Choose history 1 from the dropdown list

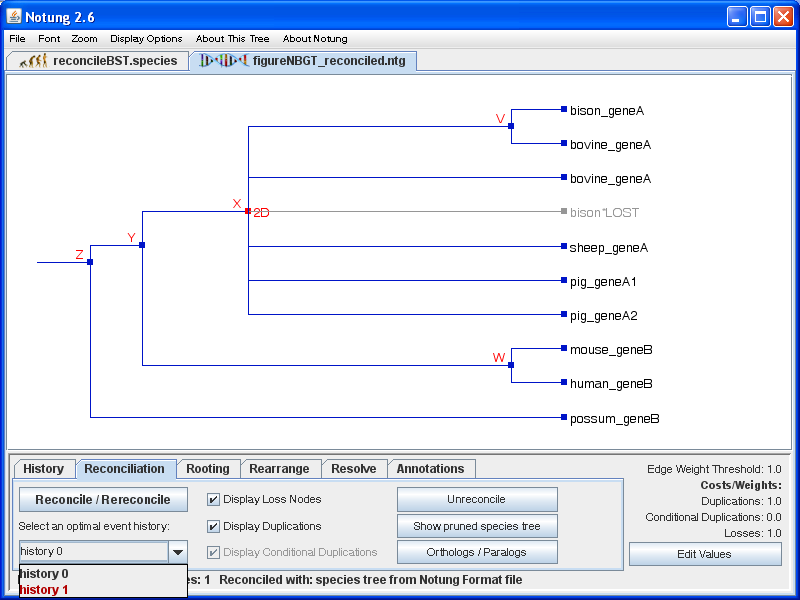[x=44, y=590]
